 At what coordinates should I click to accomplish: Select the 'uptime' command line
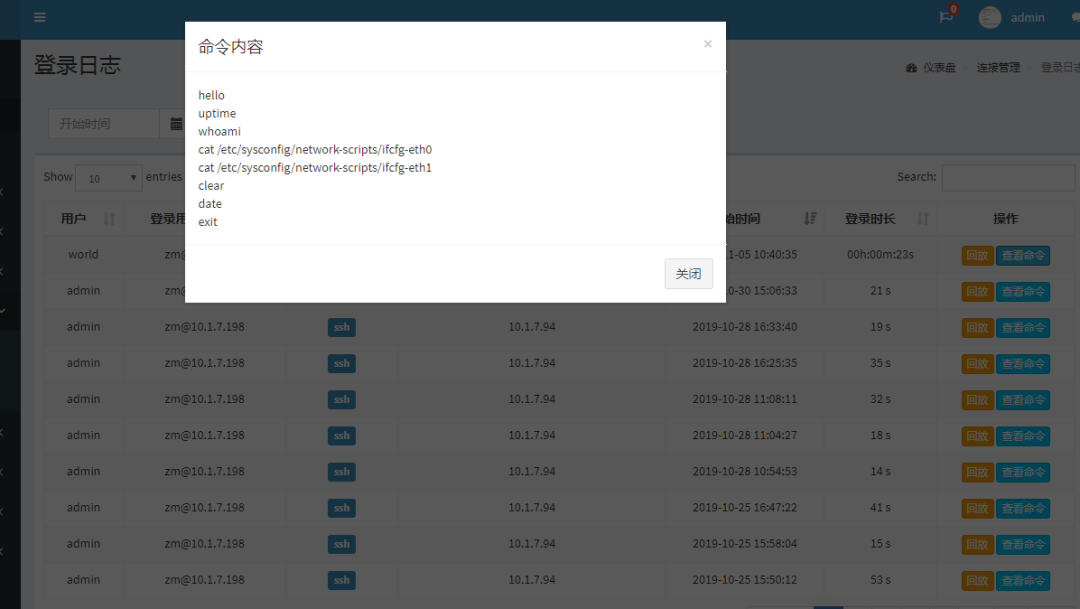pos(217,114)
